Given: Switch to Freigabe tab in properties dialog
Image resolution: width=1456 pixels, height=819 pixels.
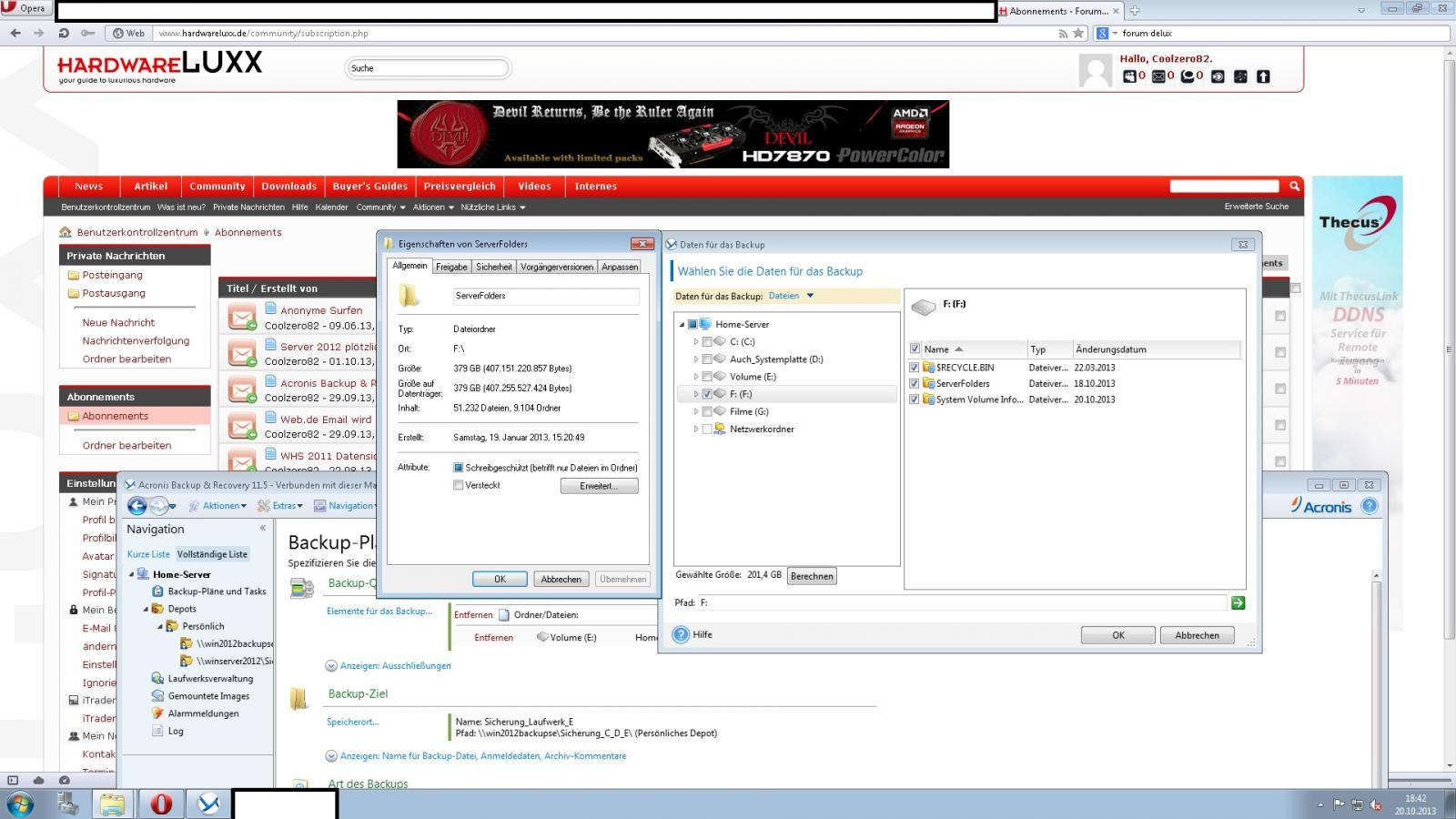Looking at the screenshot, I should [x=451, y=267].
